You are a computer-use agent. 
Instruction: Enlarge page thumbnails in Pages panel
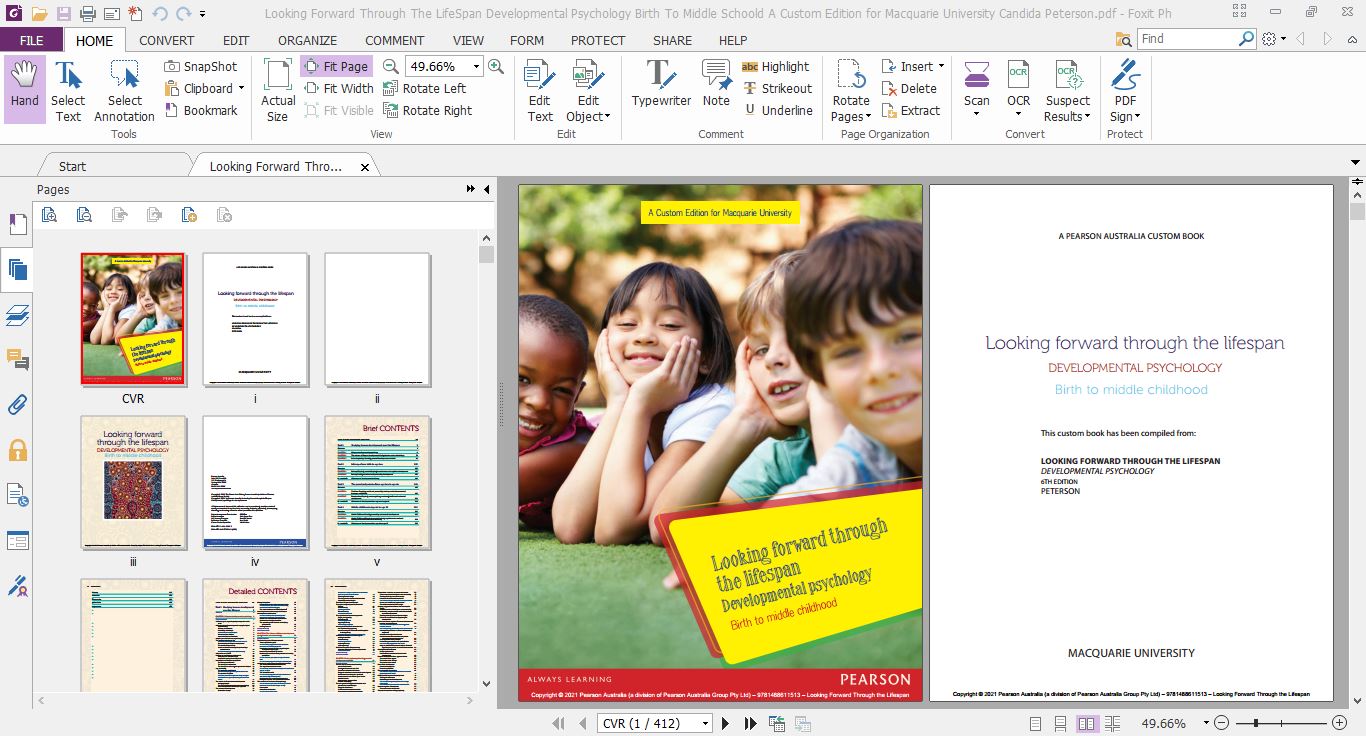[50, 214]
